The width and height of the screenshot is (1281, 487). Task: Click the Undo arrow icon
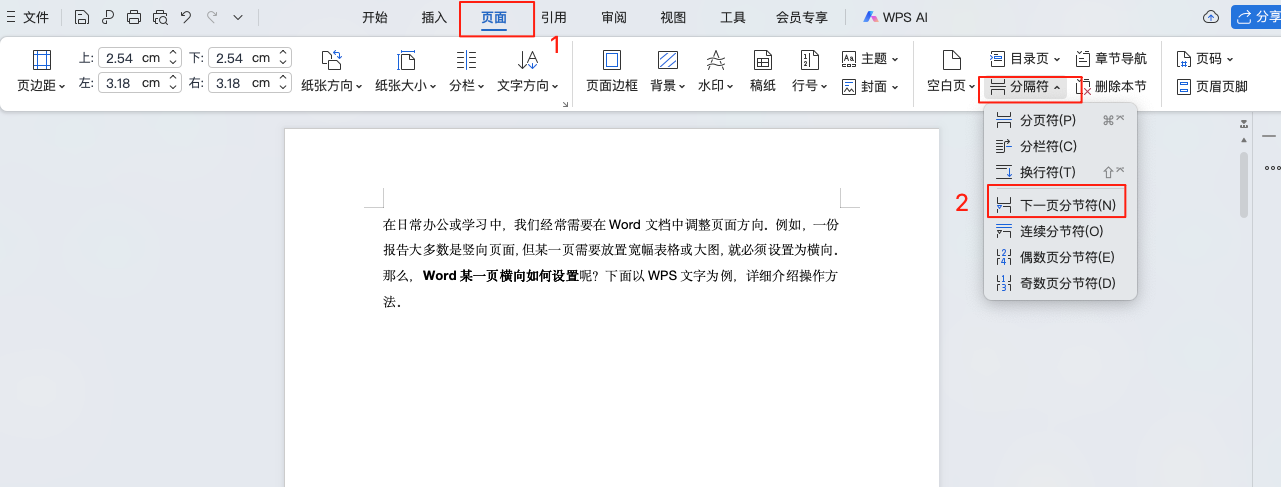click(186, 17)
